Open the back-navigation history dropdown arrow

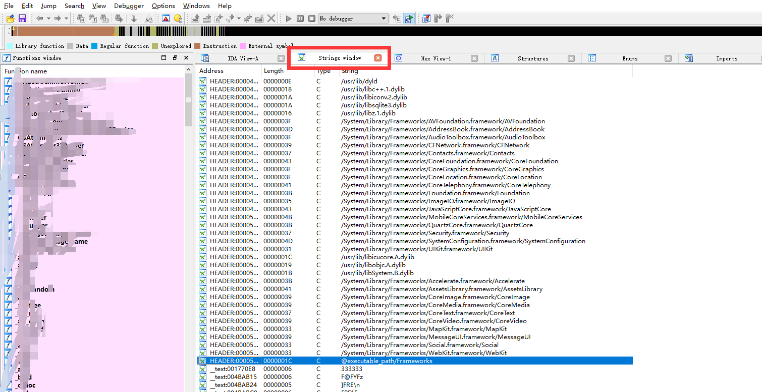48,18
